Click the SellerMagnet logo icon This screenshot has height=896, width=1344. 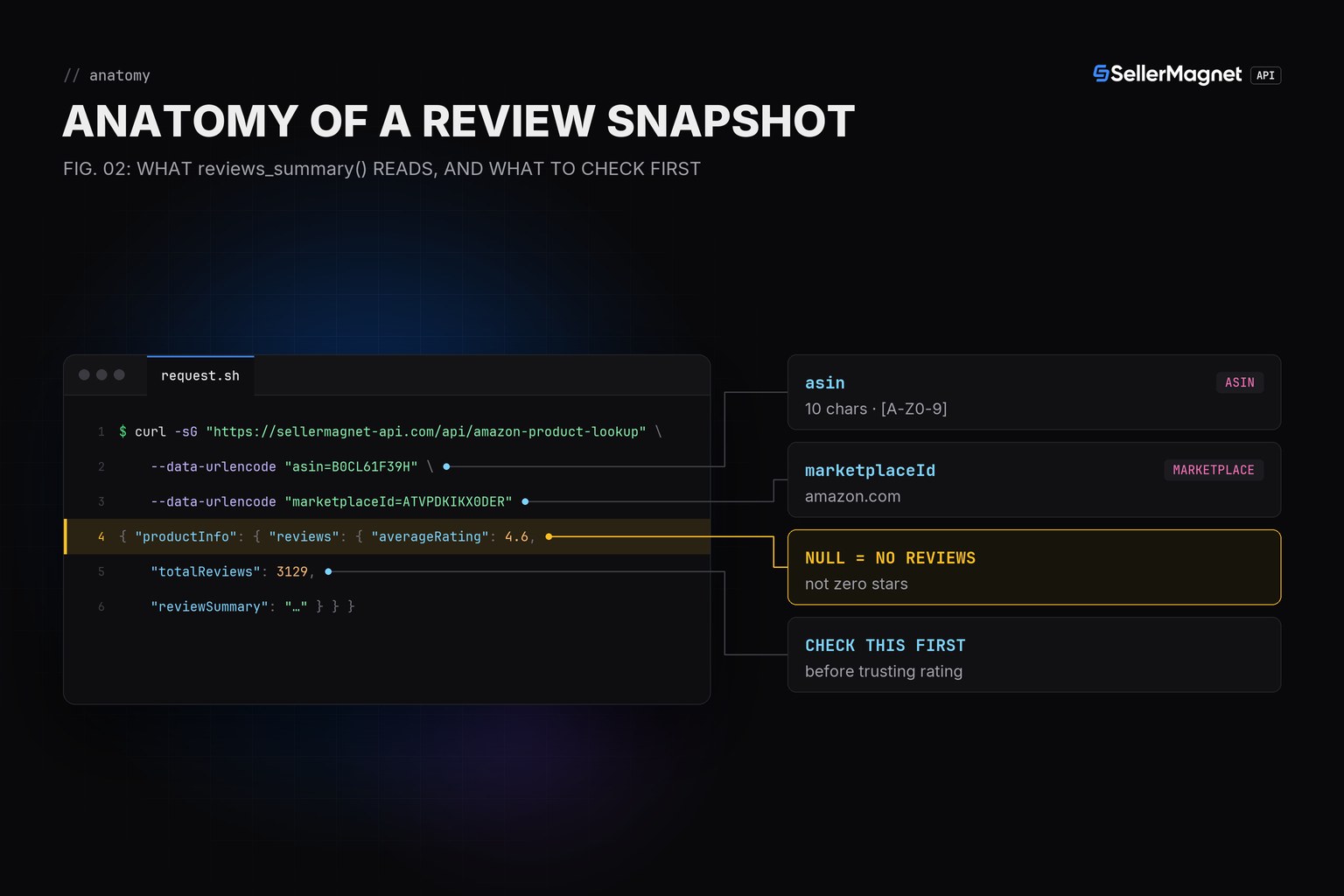[x=1101, y=74]
